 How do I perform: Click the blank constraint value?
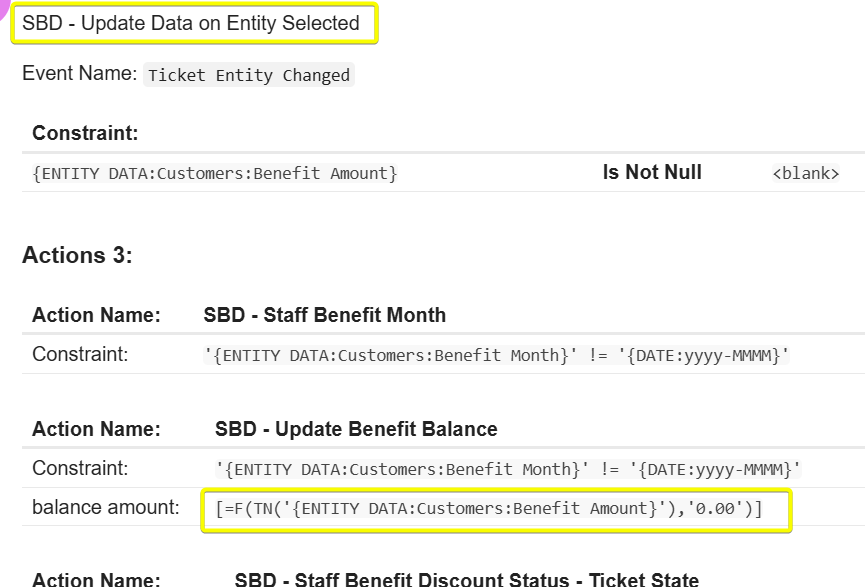tap(805, 174)
